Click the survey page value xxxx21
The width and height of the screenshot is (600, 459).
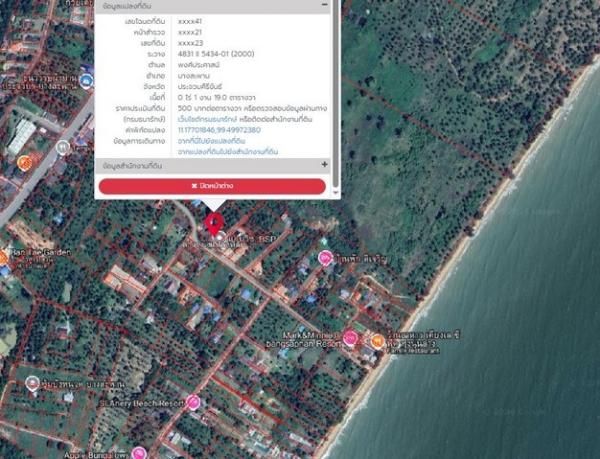click(x=190, y=32)
